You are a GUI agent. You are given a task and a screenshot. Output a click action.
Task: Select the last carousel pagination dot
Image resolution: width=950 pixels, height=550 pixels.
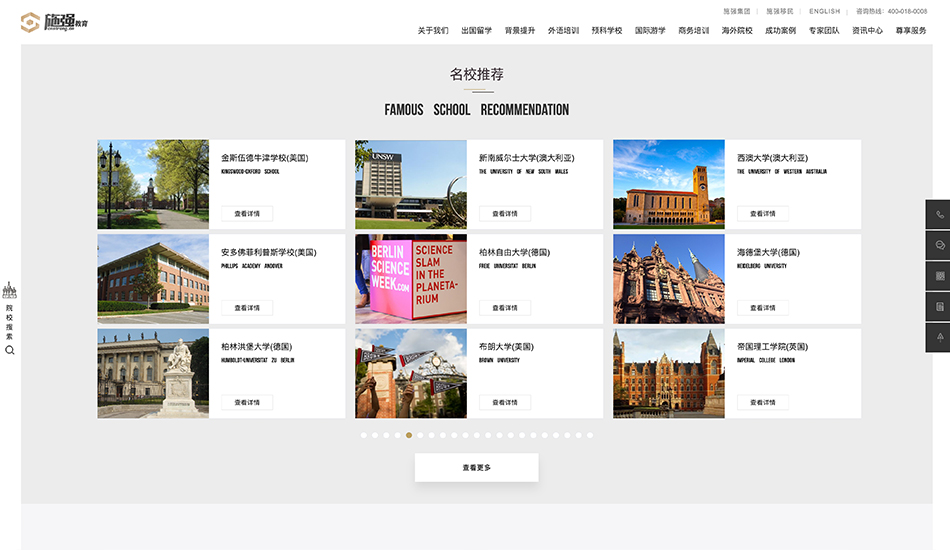[x=590, y=435]
